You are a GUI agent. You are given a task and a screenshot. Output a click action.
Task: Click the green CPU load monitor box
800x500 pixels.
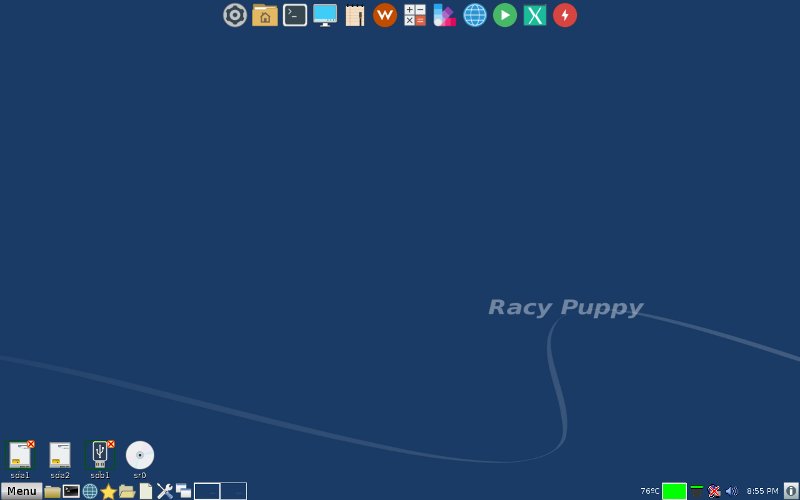674,491
